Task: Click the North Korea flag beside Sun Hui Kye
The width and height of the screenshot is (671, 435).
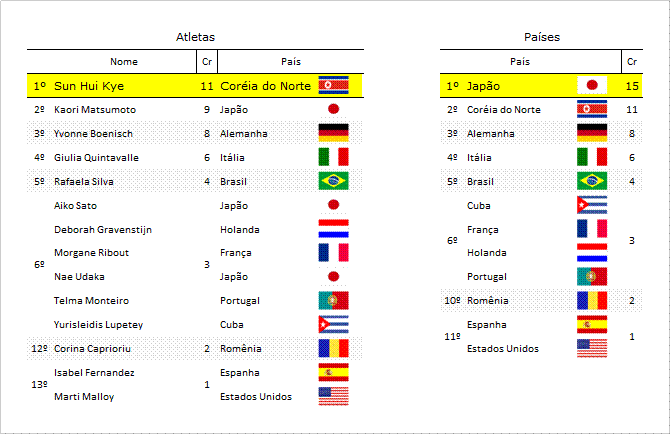Action: pos(333,86)
